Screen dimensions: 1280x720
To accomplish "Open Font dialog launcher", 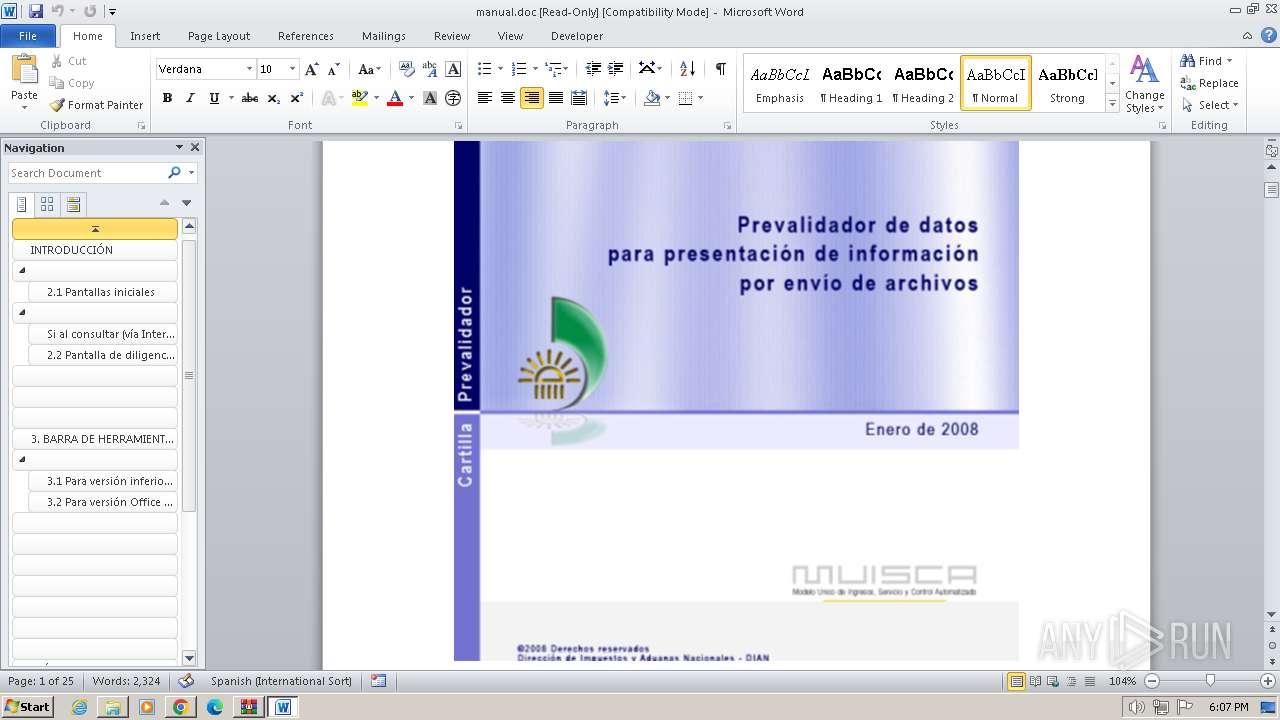I will tap(459, 126).
